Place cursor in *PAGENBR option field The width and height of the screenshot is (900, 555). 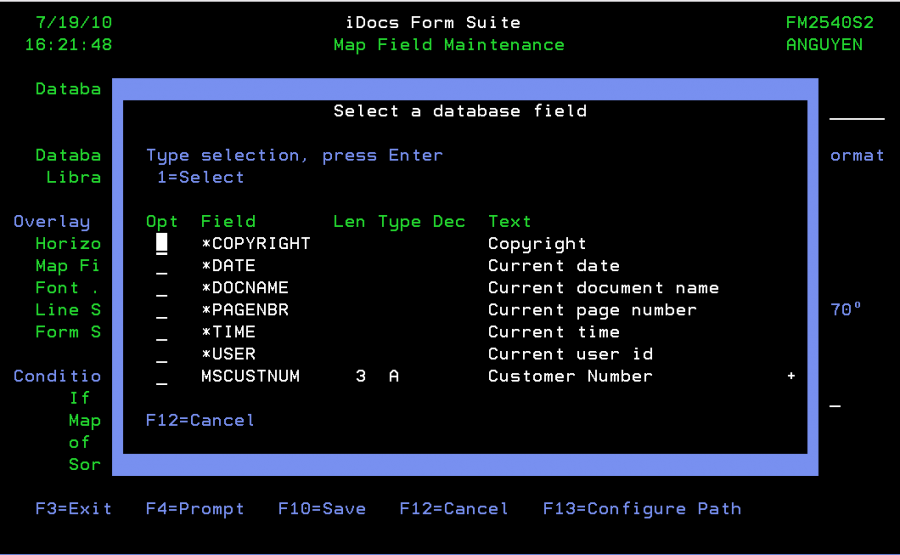[161, 310]
